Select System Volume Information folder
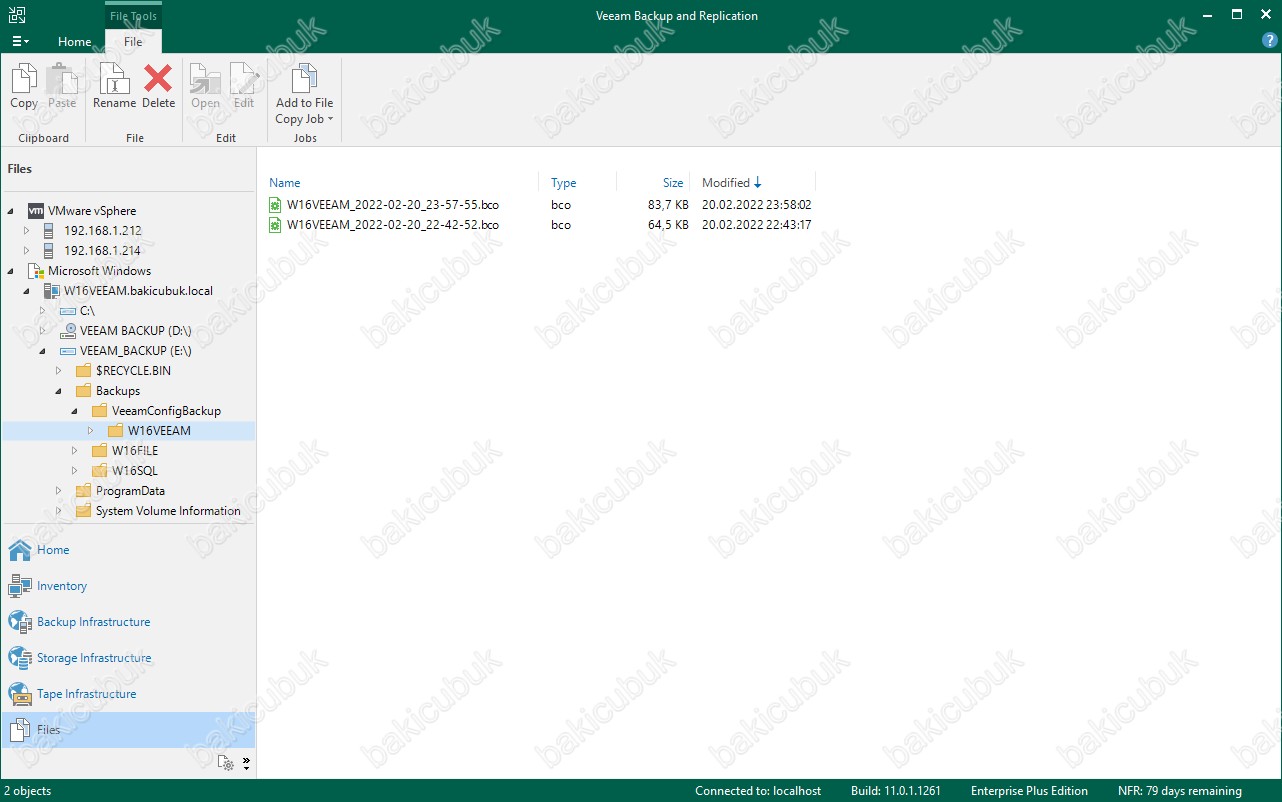This screenshot has height=802, width=1282. 168,511
